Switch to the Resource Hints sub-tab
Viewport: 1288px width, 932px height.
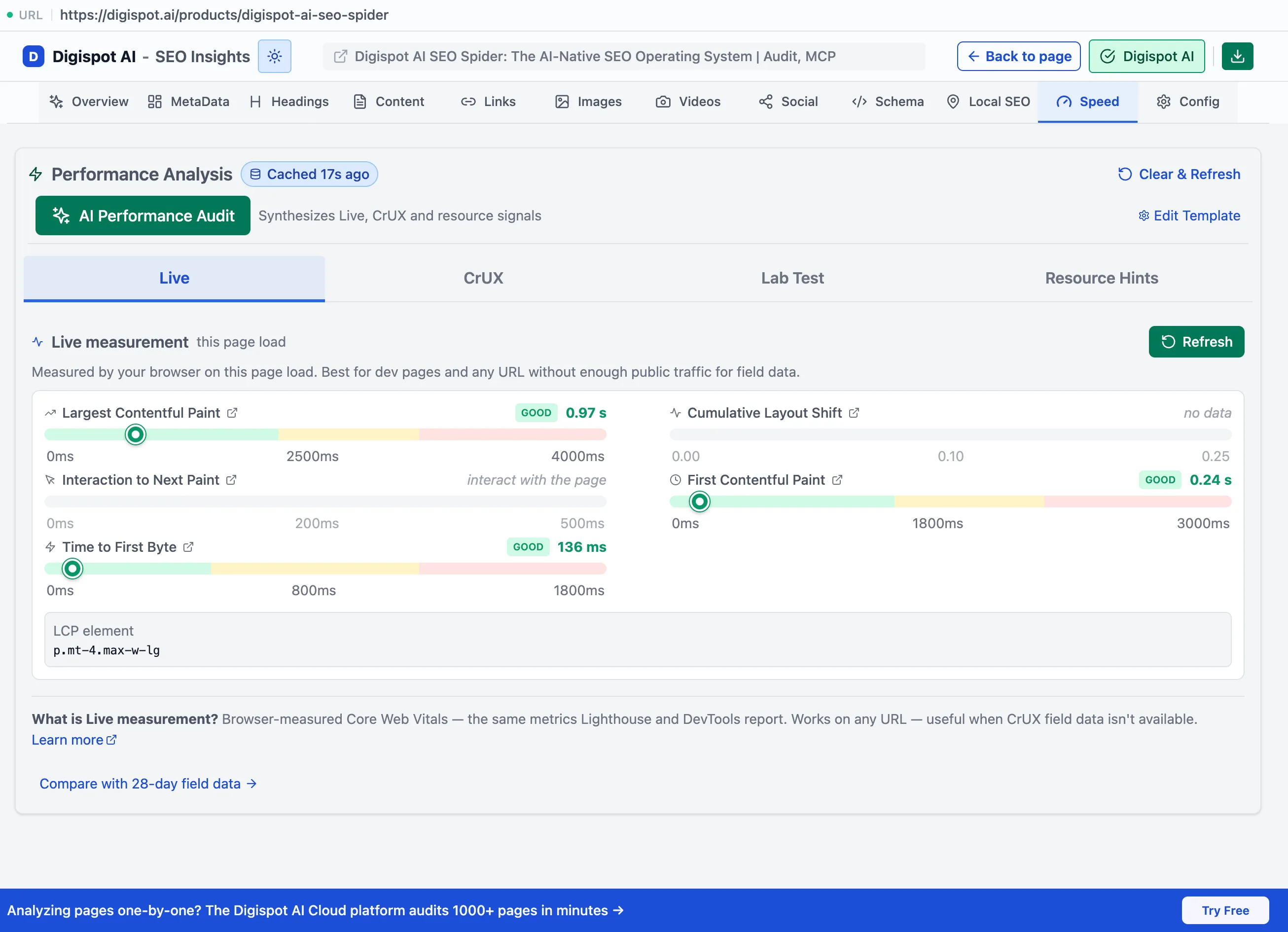(x=1101, y=278)
